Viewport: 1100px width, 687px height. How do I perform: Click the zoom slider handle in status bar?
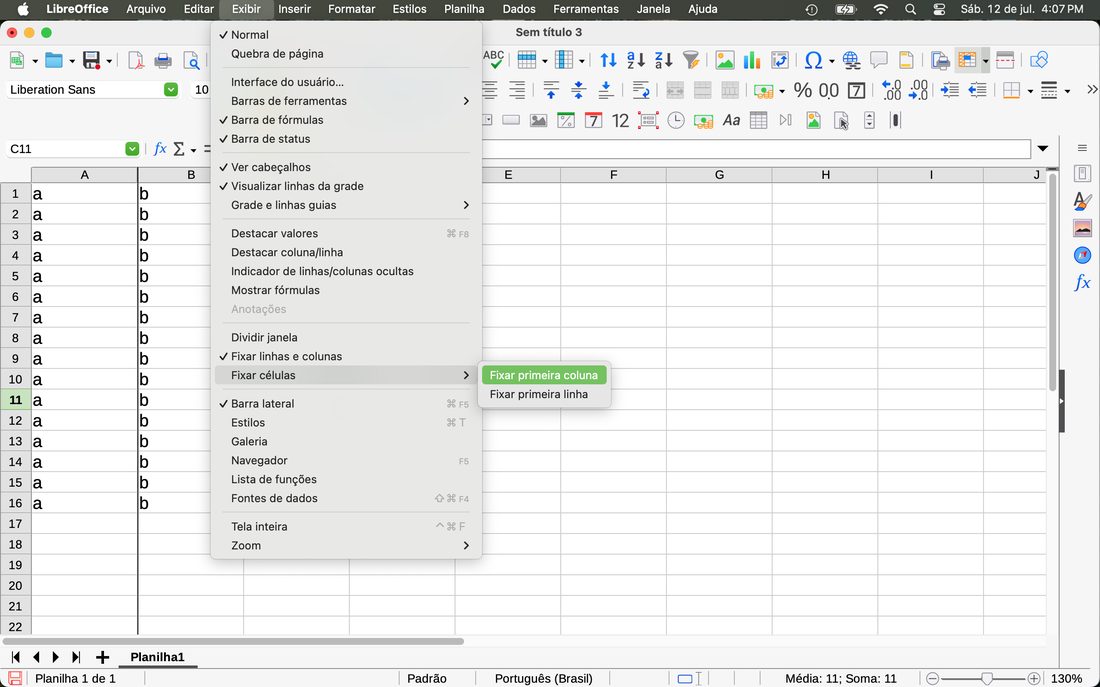(x=987, y=679)
